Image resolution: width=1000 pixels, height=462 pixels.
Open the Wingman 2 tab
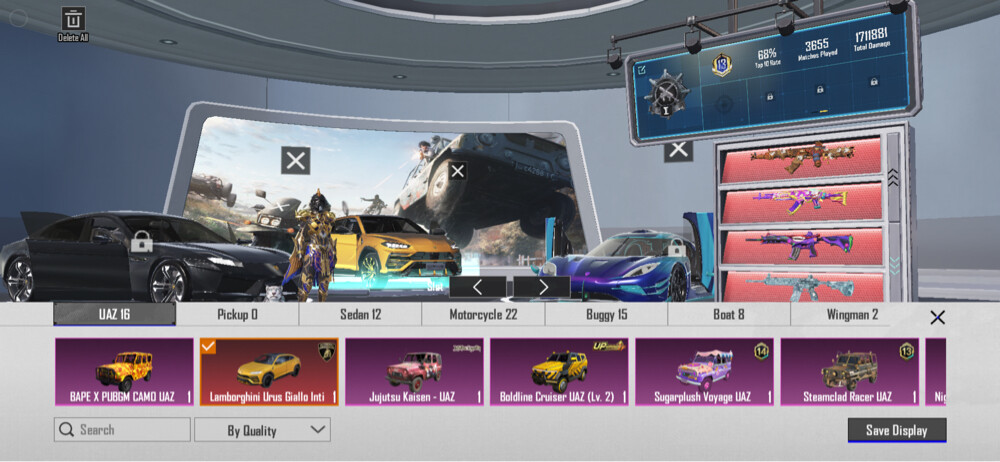click(852, 314)
